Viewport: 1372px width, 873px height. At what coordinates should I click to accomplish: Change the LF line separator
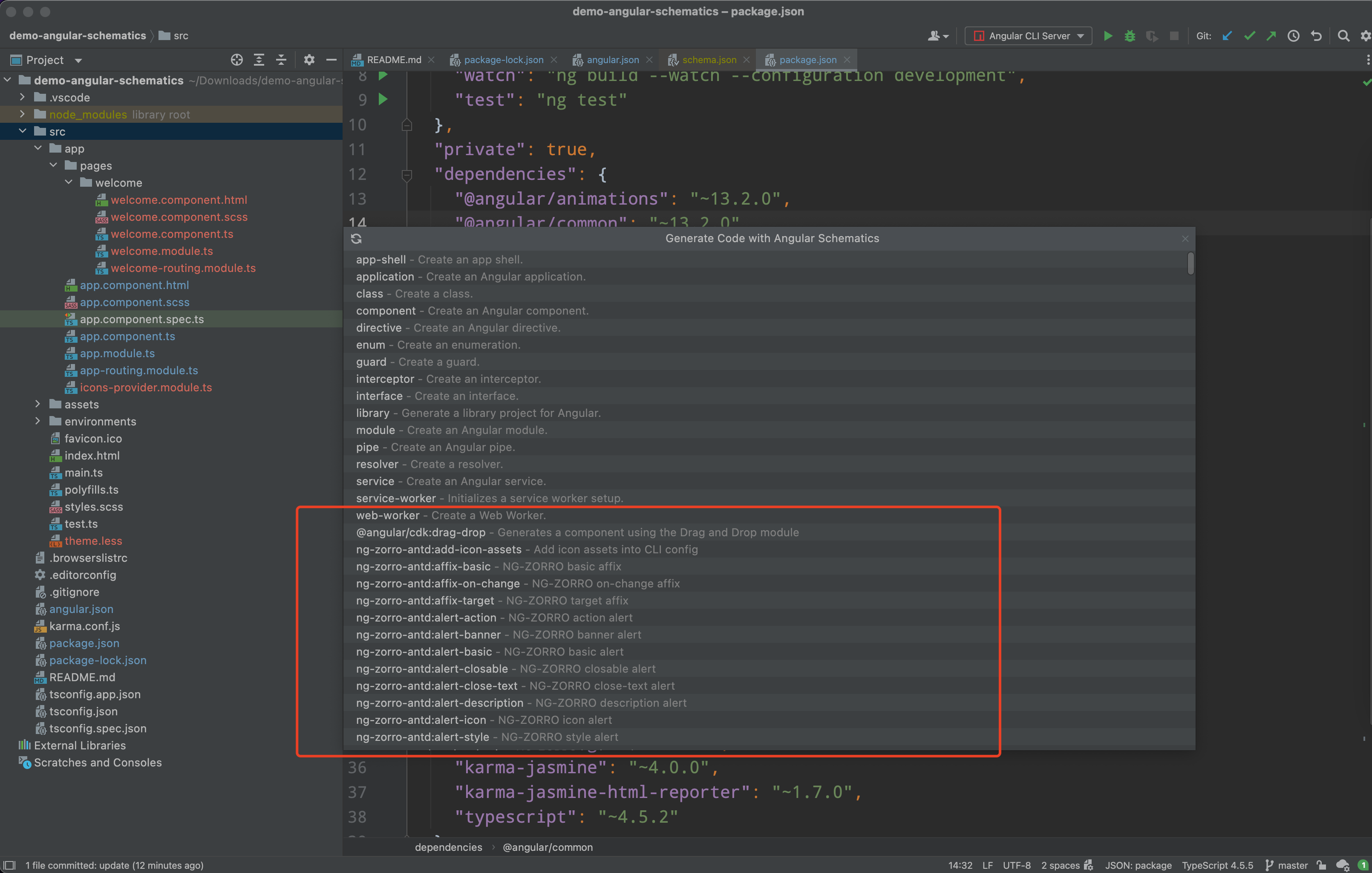tap(987, 865)
